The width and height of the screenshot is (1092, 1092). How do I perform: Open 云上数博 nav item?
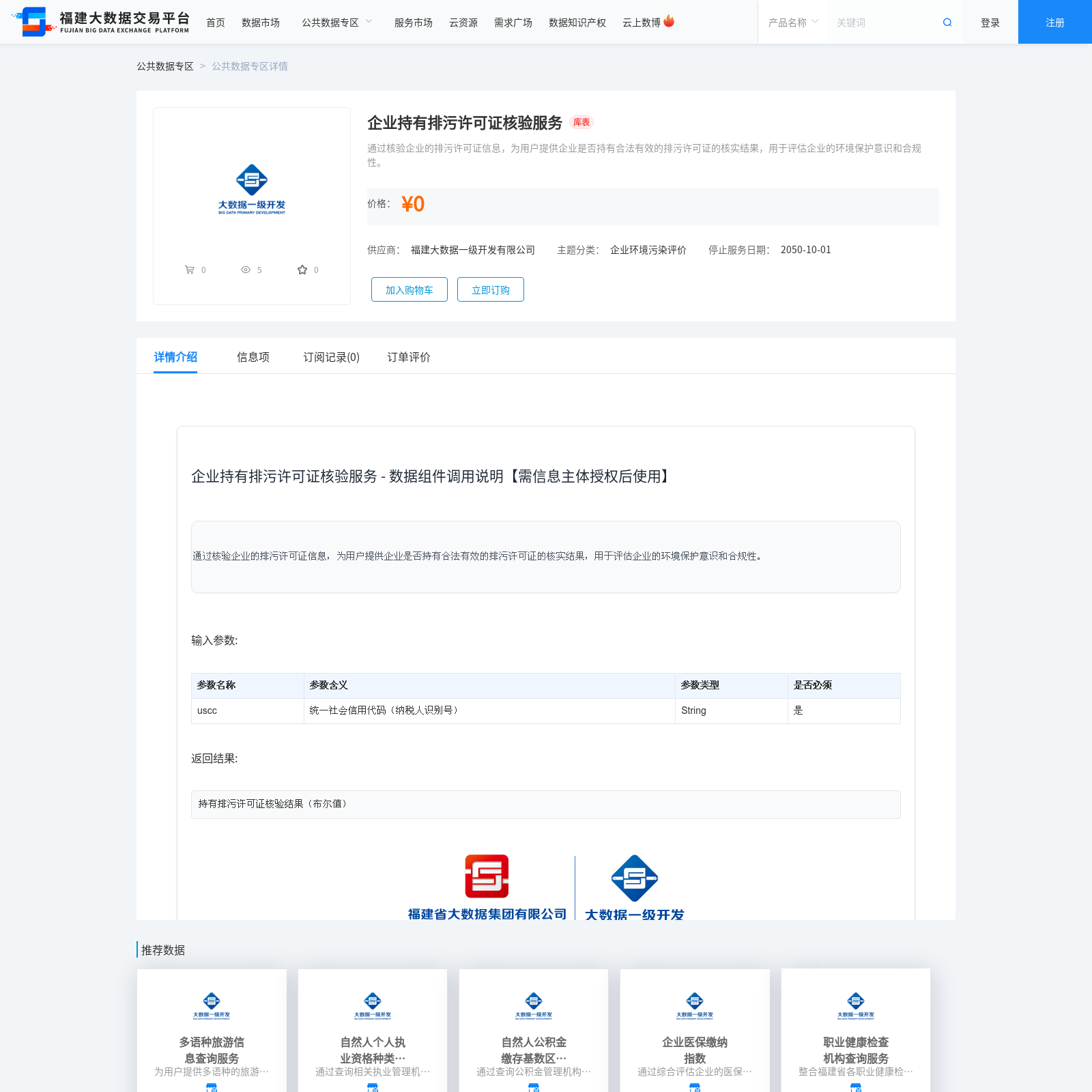[x=642, y=23]
